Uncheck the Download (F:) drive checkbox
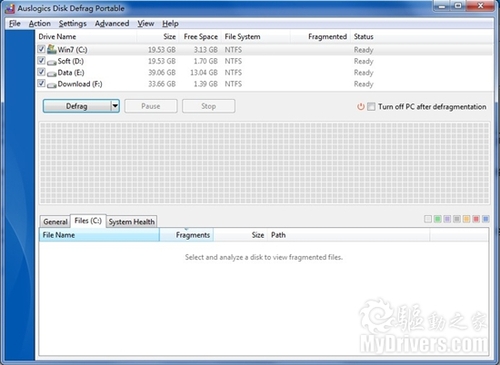 coord(41,83)
